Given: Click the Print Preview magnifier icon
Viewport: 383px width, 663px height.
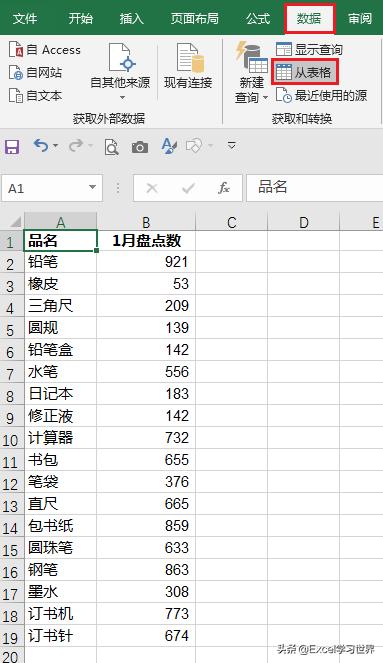Looking at the screenshot, I should point(112,147).
